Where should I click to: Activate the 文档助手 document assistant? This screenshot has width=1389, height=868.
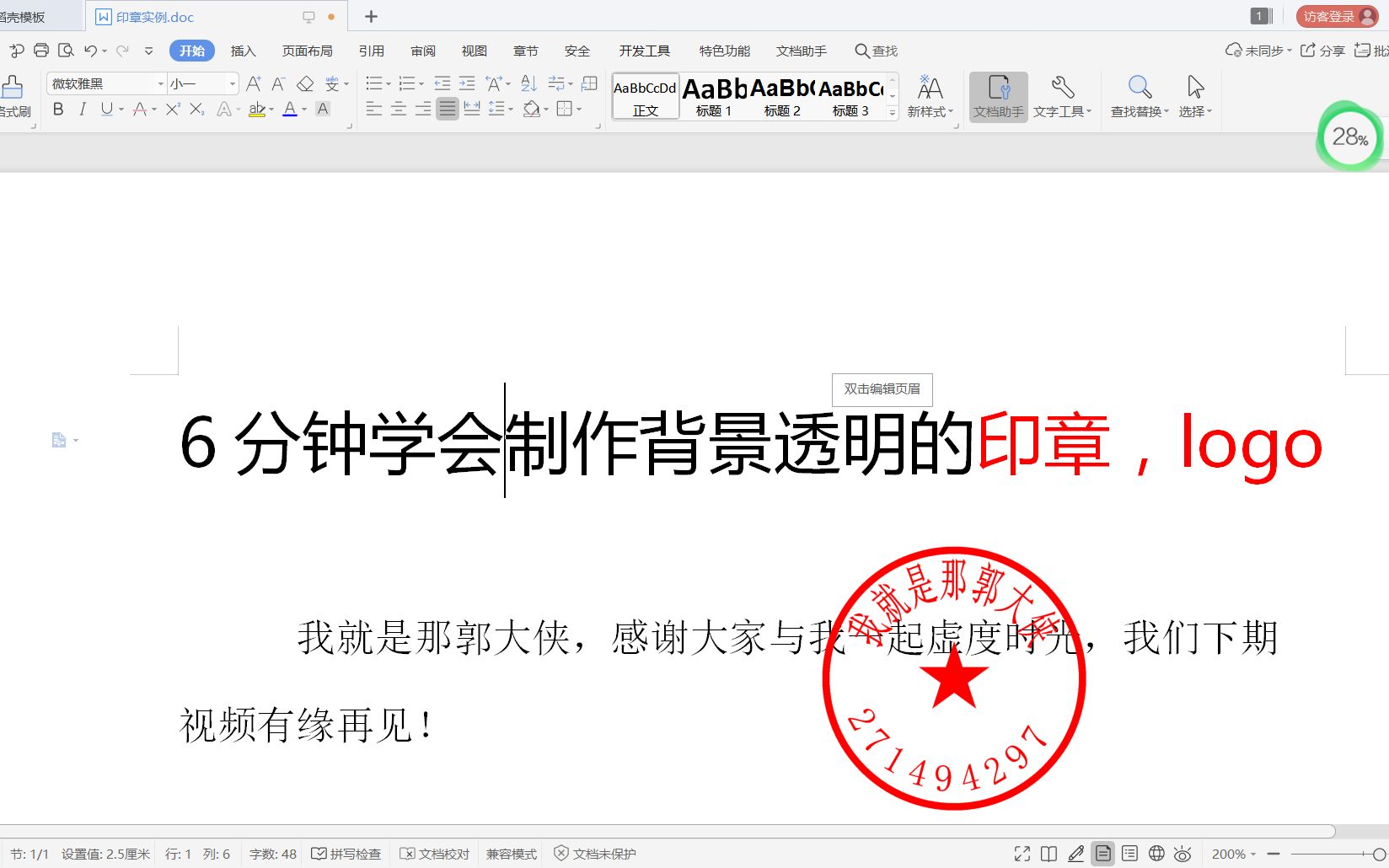coord(997,95)
